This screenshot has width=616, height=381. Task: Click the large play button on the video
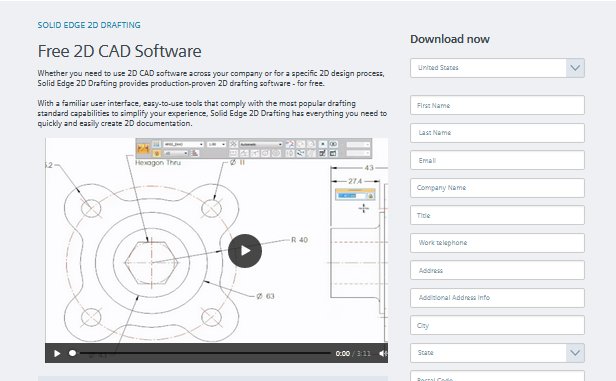[x=245, y=251]
